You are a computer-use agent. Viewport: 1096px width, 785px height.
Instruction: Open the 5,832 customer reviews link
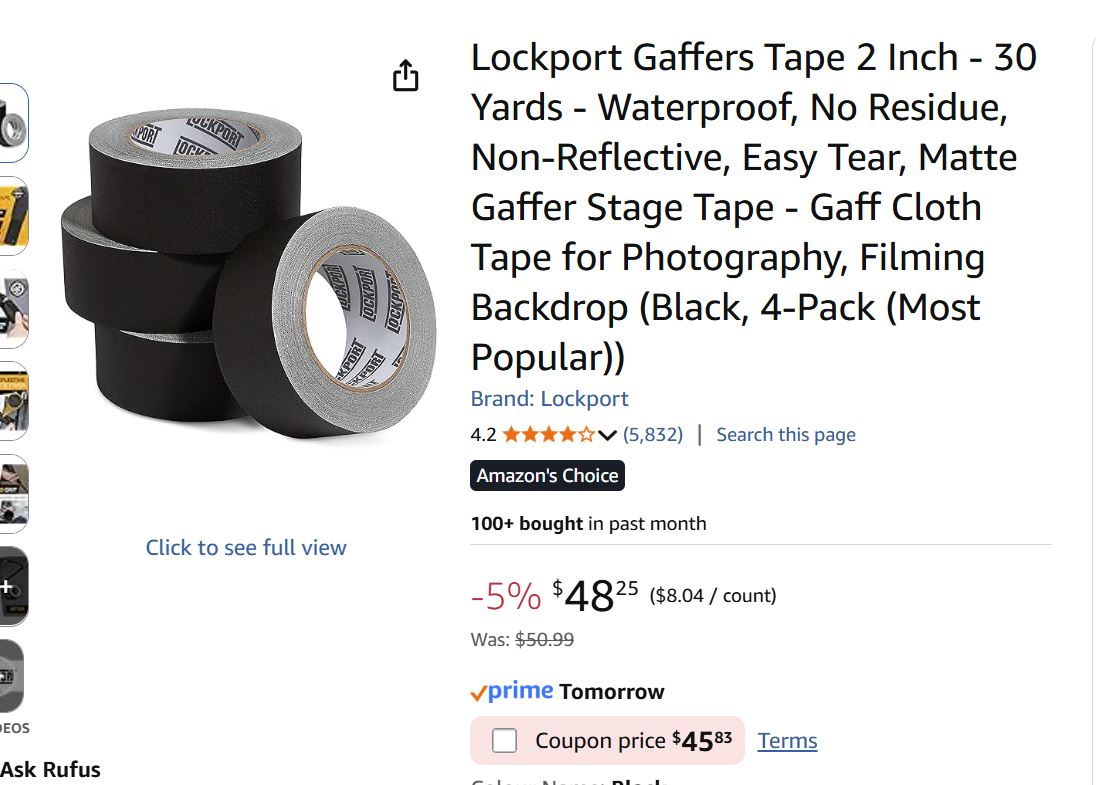coord(652,435)
